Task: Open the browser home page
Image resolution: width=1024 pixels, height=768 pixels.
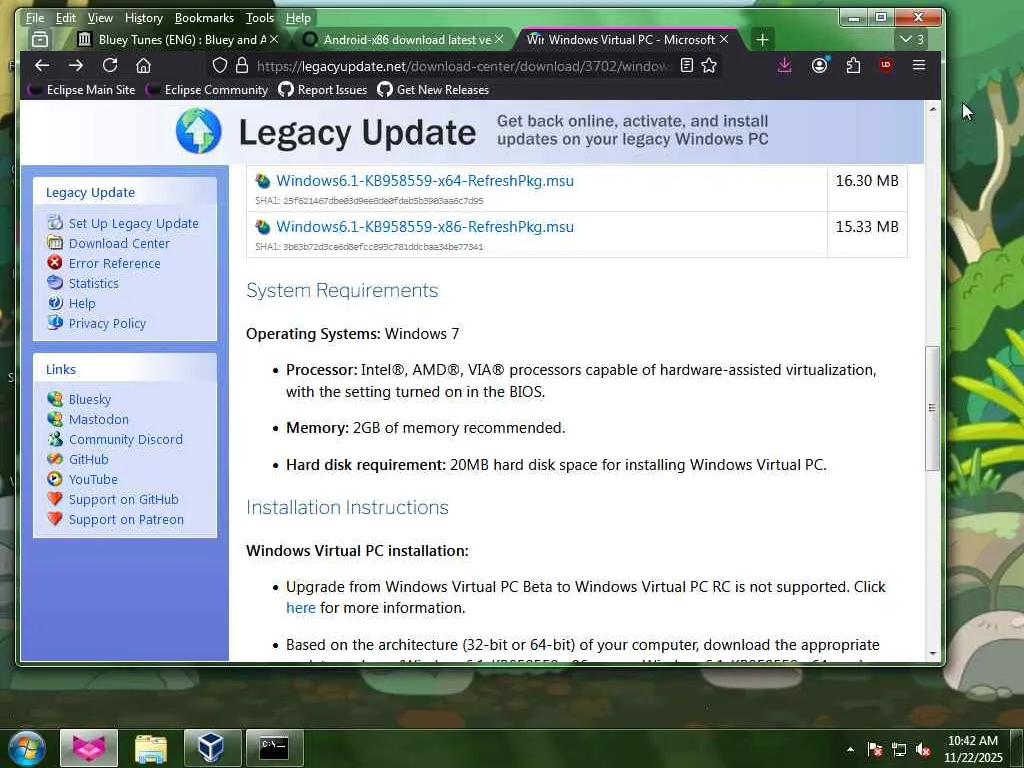Action: click(x=144, y=65)
